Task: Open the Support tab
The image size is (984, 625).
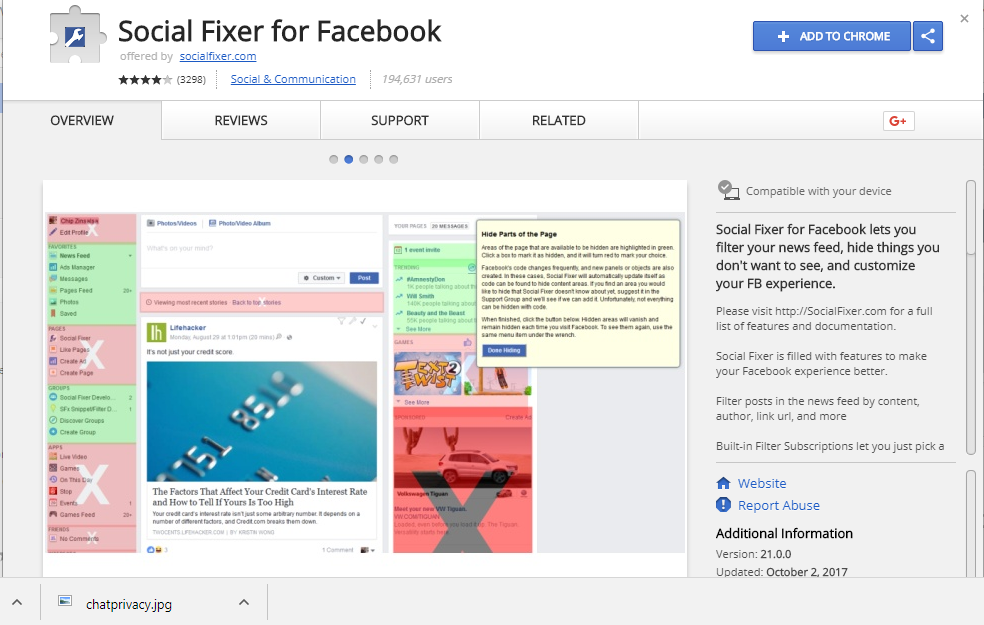Action: pyautogui.click(x=400, y=120)
